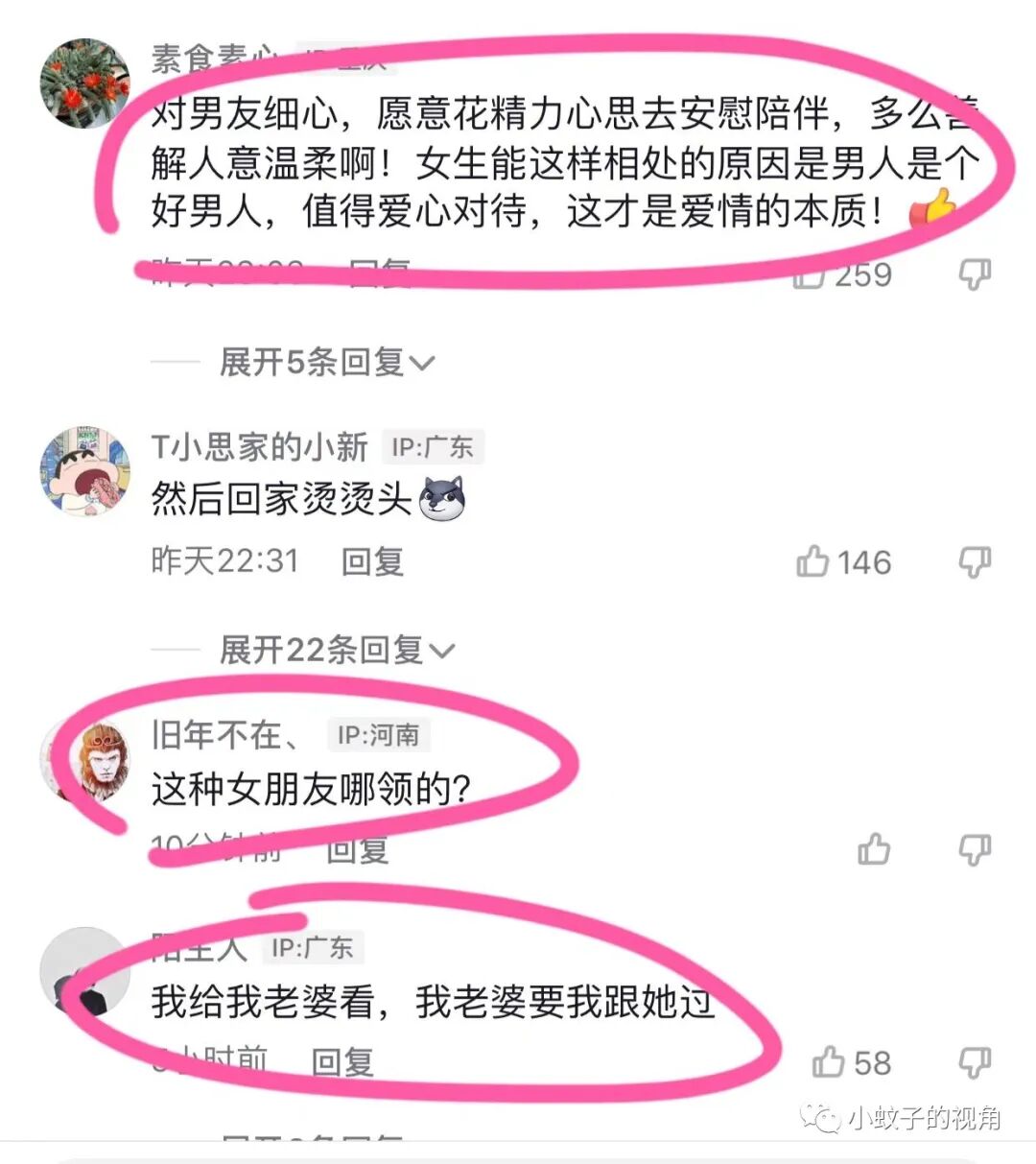Like the 这种女朋友哪领的 comment
Viewport: 1036px width, 1164px height.
point(874,849)
